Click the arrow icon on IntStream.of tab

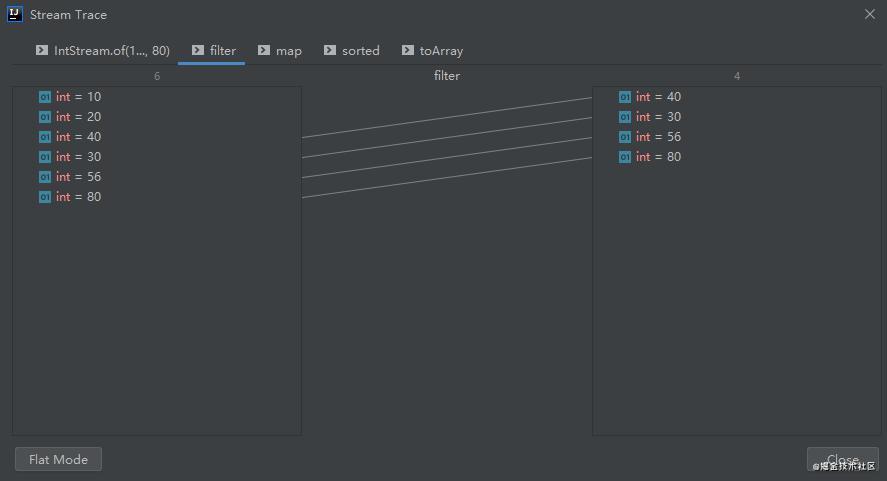point(42,50)
